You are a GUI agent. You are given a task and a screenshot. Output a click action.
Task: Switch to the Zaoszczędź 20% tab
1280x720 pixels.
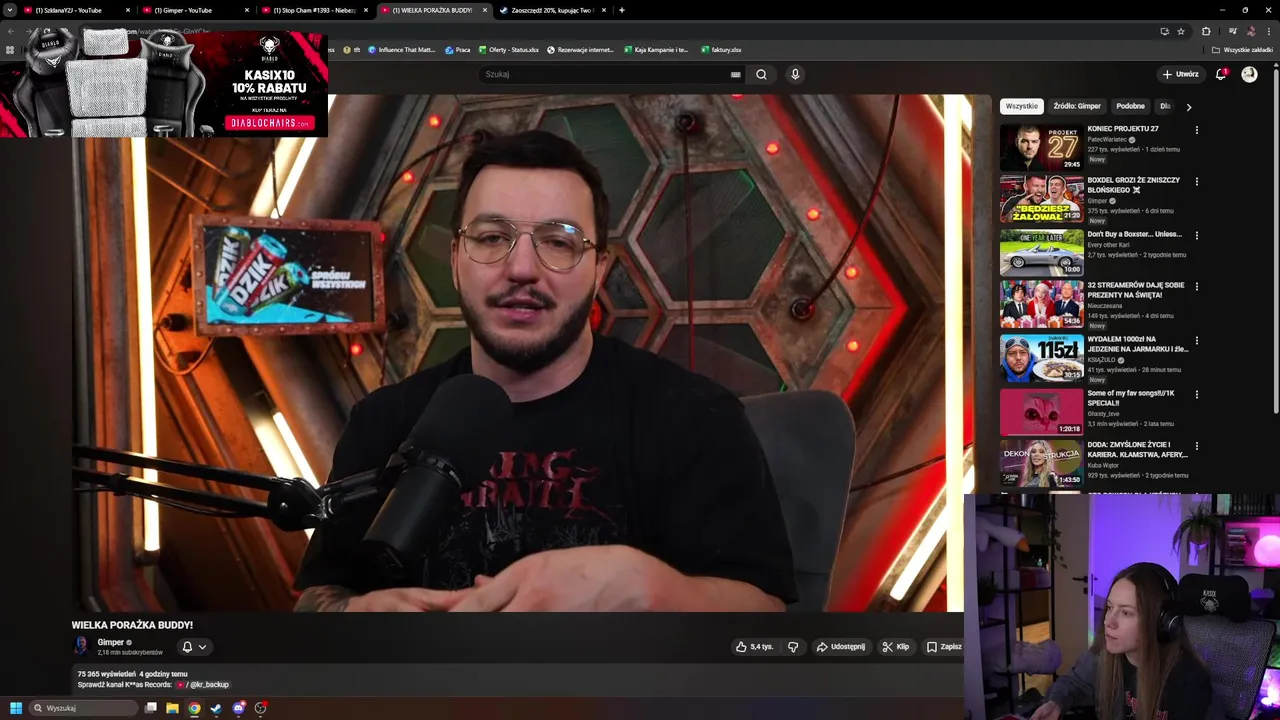[552, 10]
